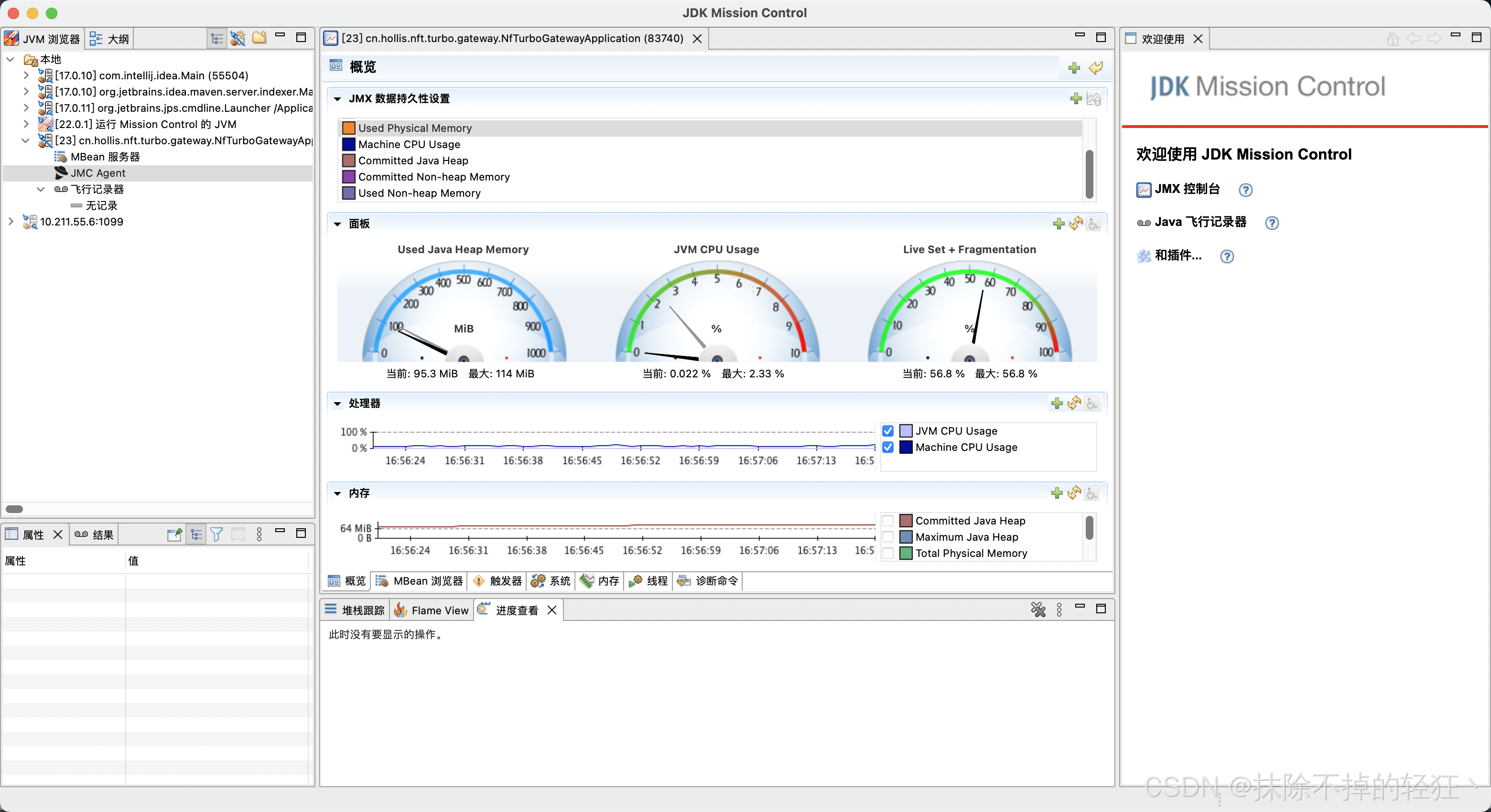Screen dimensions: 1491x812
Task: Click the filter funnel icon in properties panel
Action: point(216,534)
